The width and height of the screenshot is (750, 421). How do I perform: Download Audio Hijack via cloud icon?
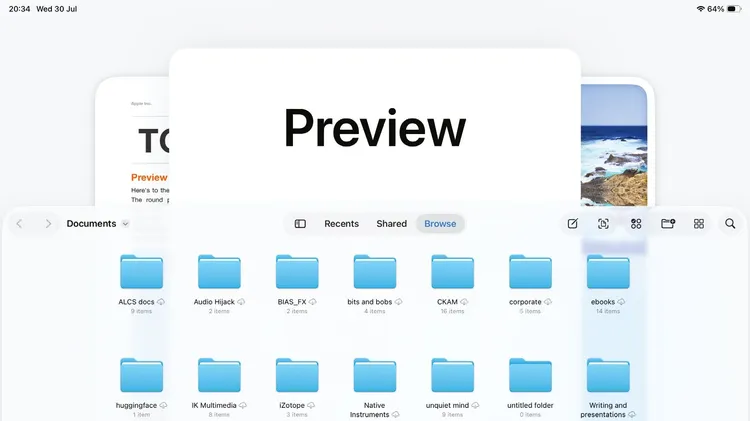(x=241, y=302)
